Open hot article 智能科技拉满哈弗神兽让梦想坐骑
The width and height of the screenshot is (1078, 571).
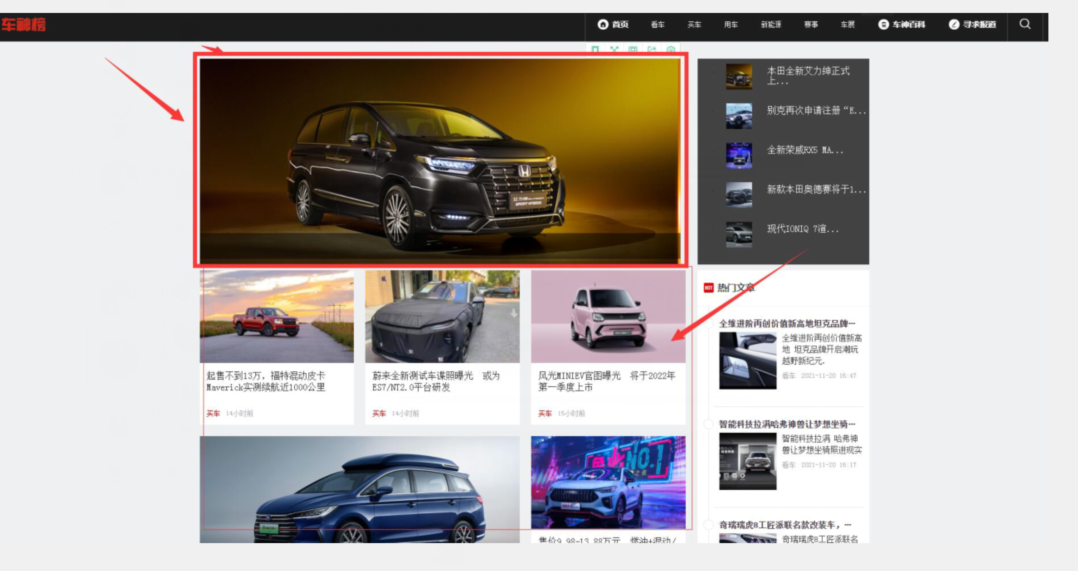(x=787, y=424)
